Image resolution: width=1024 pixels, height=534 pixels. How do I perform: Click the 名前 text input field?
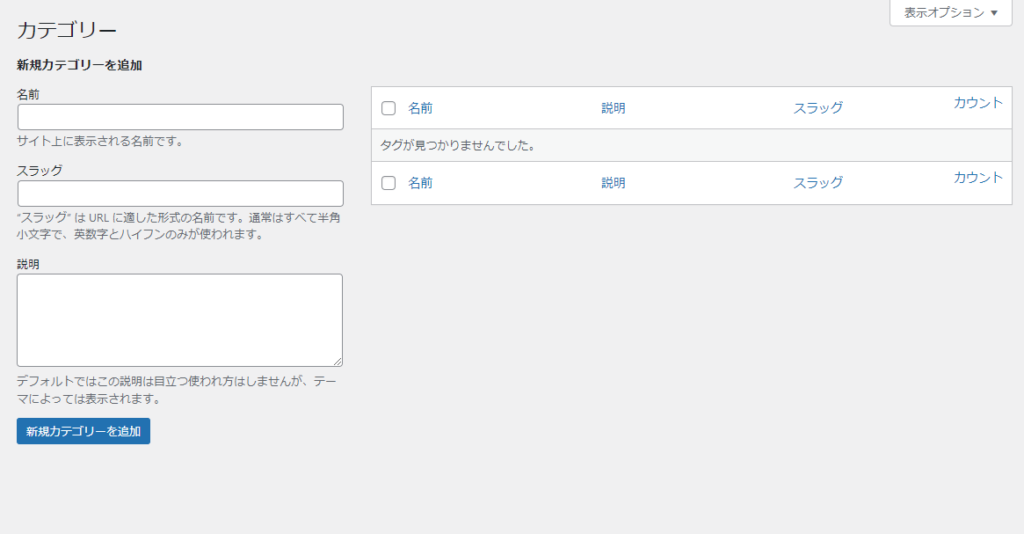point(180,117)
